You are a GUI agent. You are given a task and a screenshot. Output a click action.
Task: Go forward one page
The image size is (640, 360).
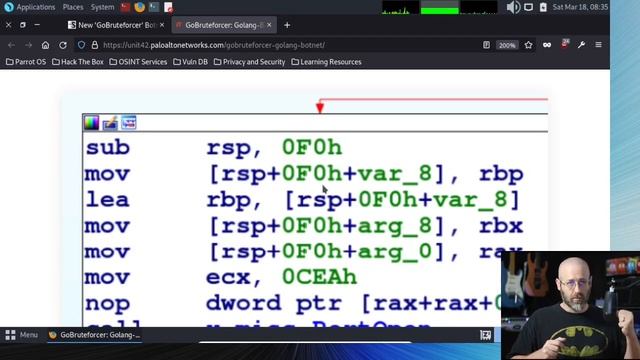coord(28,45)
